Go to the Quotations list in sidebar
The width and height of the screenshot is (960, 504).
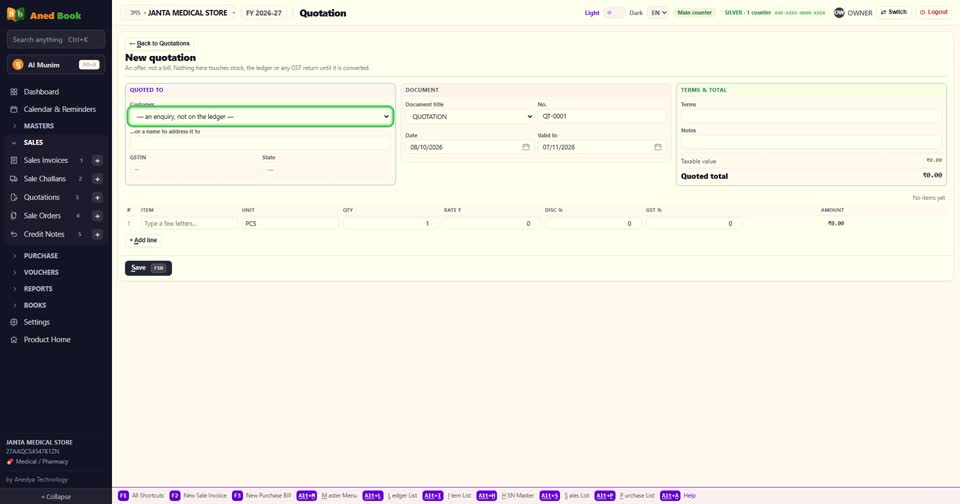[42, 197]
